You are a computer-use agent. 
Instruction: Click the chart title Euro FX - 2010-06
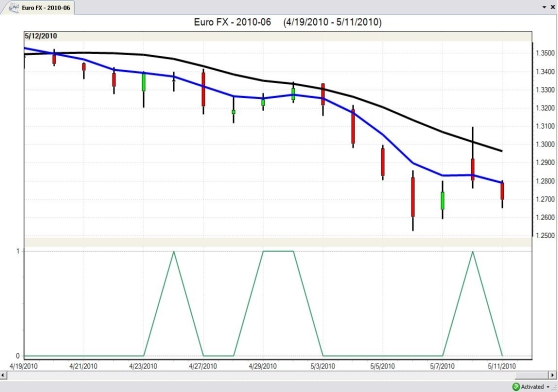tap(232, 22)
